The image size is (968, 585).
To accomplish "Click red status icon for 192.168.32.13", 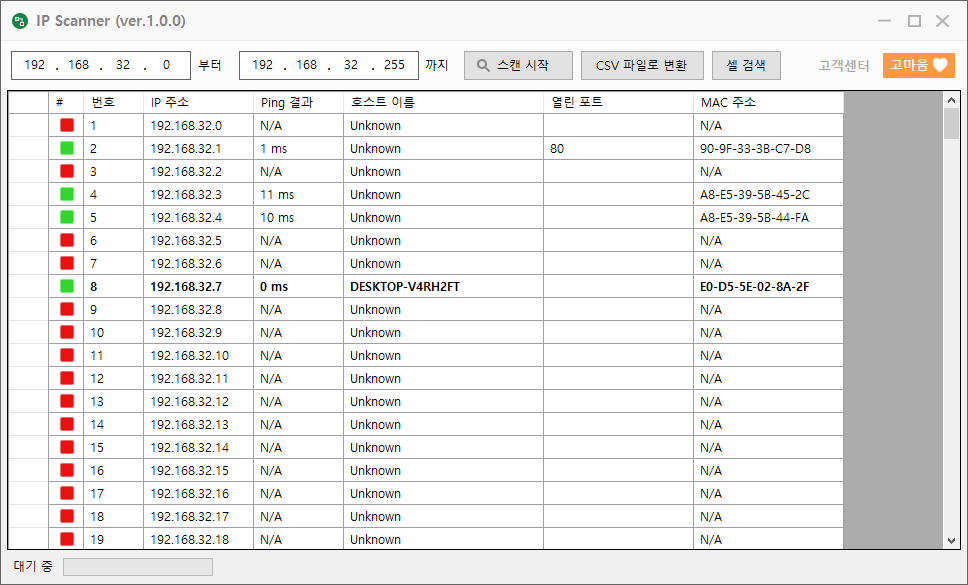I will pyautogui.click(x=67, y=424).
